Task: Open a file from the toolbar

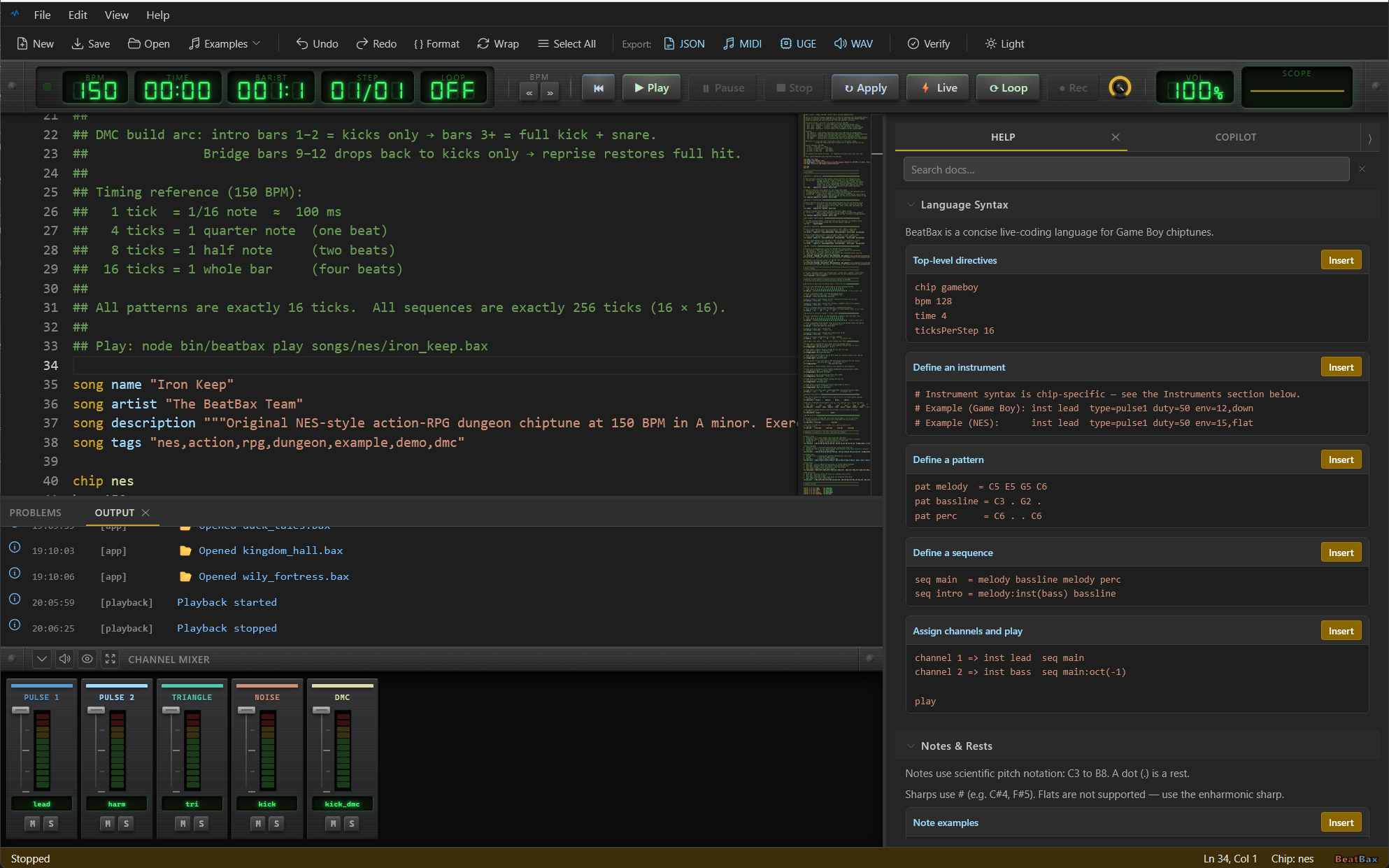Action: [149, 43]
